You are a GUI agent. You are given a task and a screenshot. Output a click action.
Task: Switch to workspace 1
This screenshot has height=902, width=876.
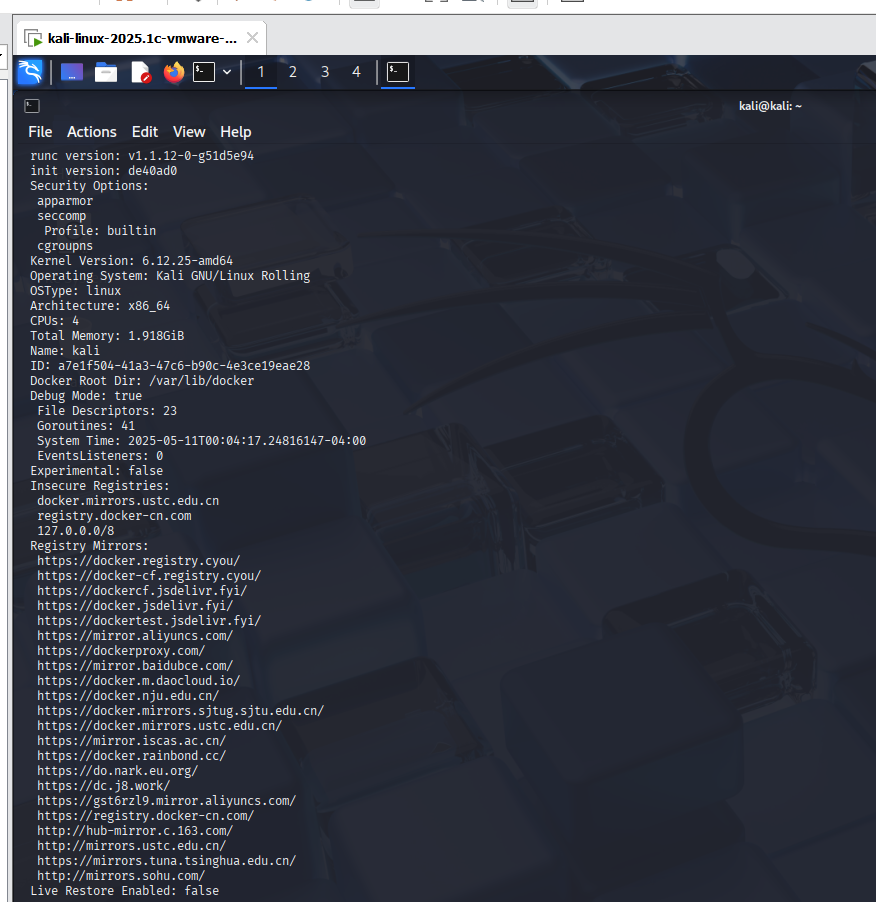click(x=261, y=72)
